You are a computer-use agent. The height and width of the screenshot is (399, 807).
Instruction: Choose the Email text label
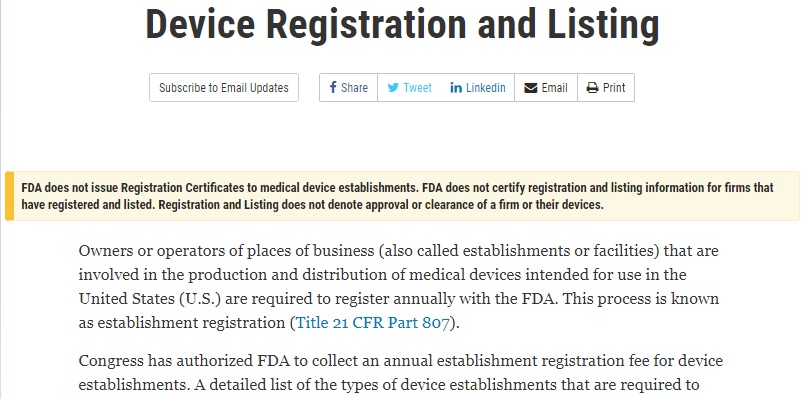point(554,88)
